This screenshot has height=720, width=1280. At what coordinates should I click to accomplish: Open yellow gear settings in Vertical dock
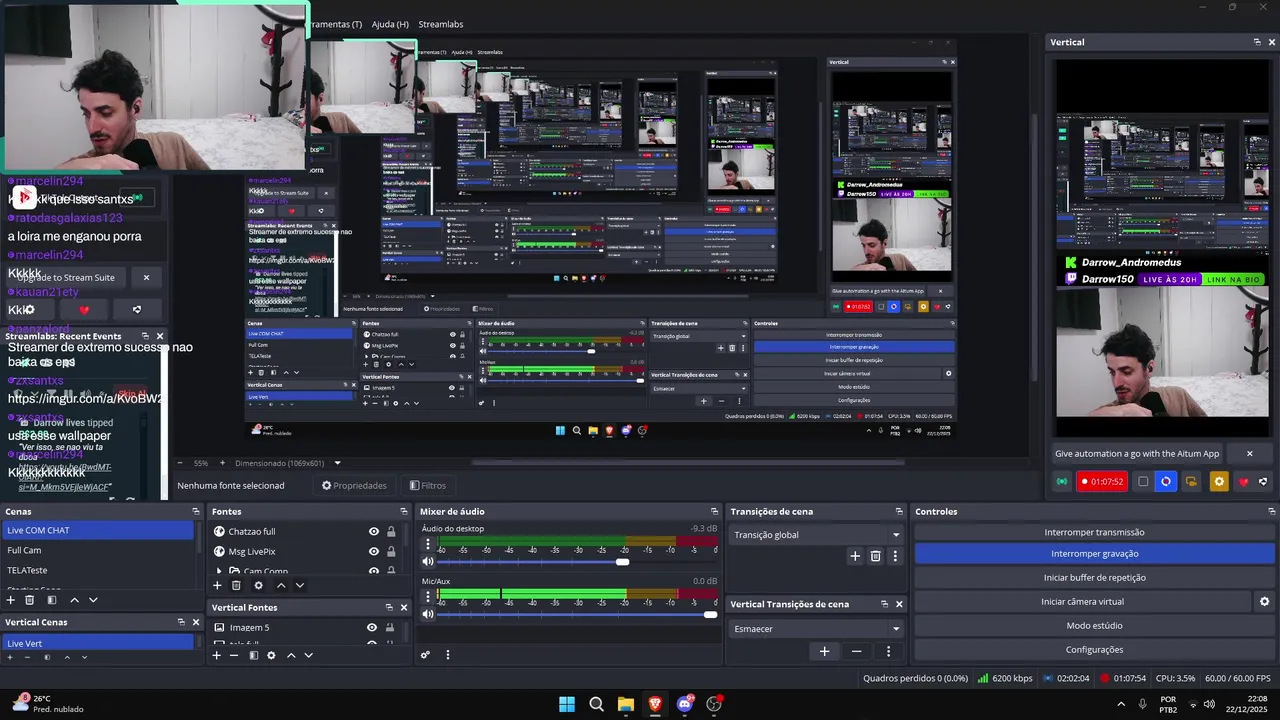[x=1218, y=482]
